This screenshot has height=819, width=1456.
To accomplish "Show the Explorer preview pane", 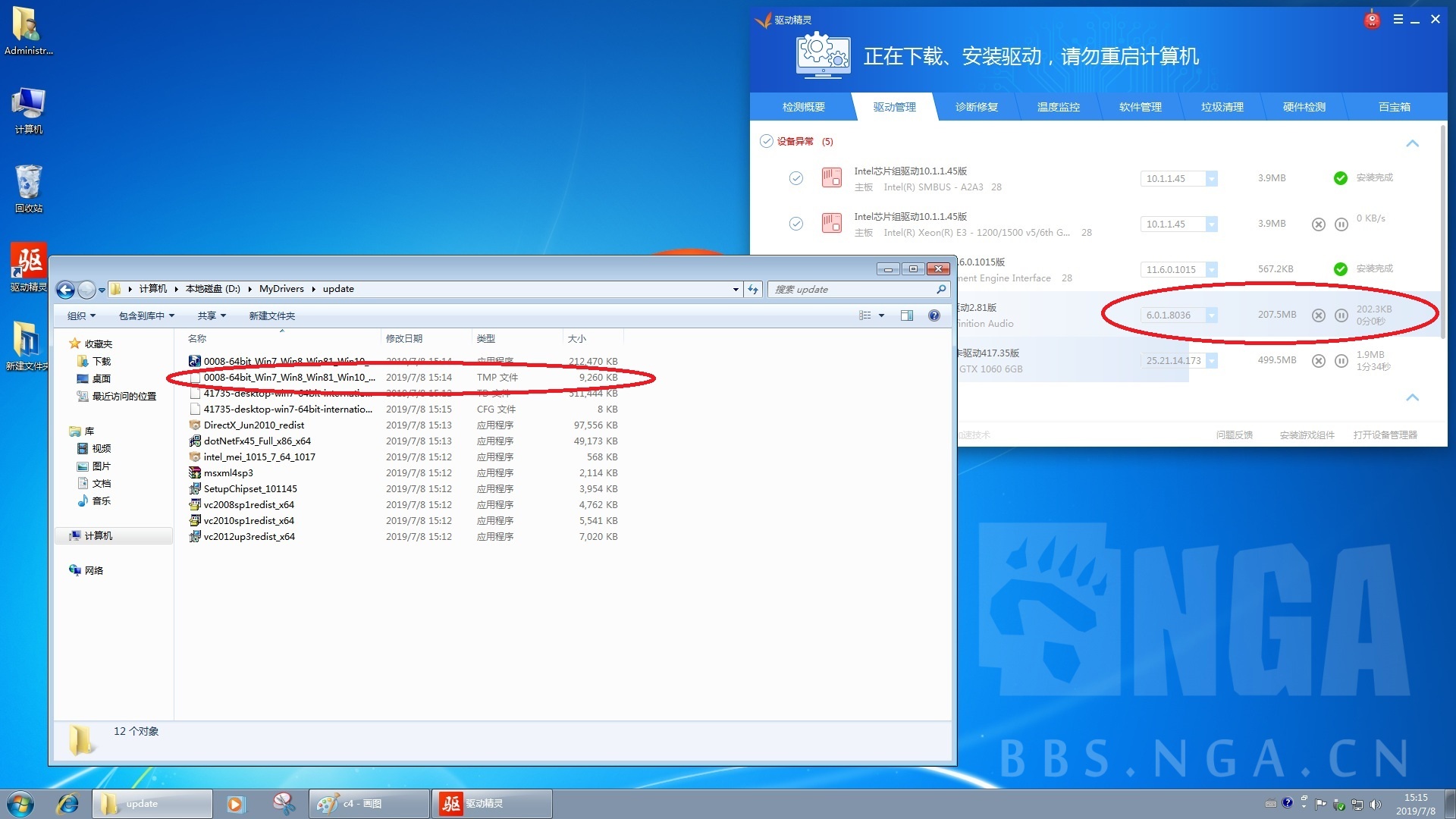I will point(907,315).
